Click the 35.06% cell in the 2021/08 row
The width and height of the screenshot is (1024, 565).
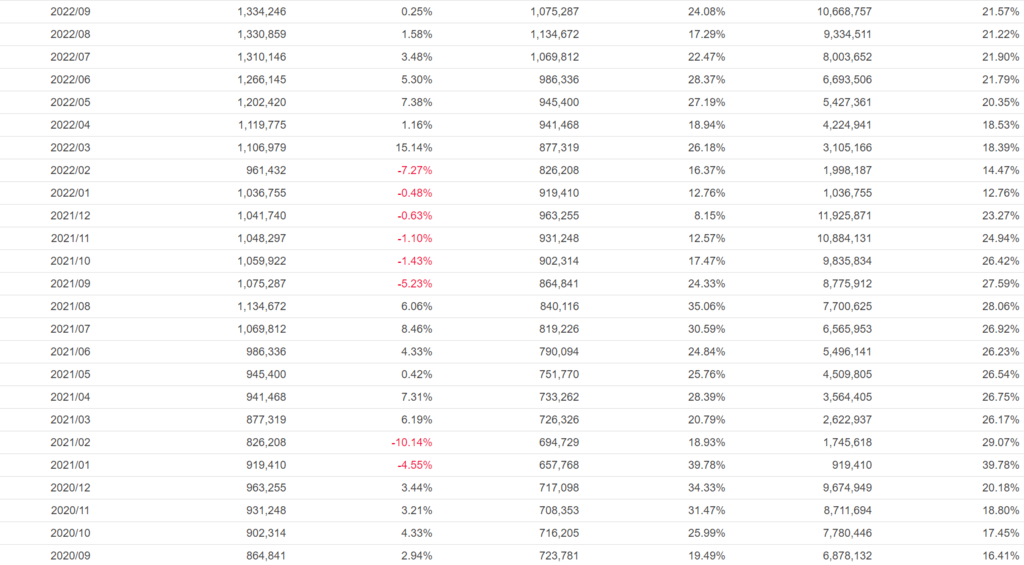[706, 307]
